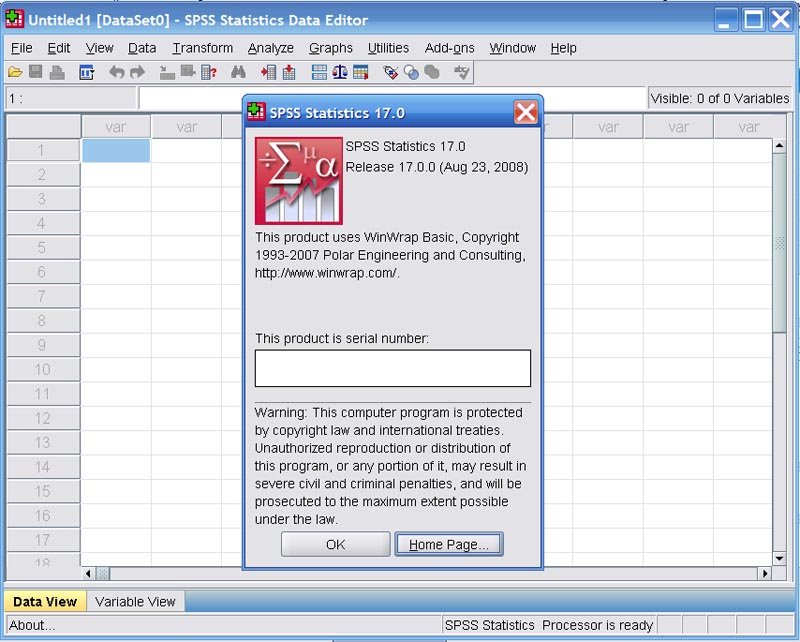
Task: Click the Home Page button
Action: (448, 544)
